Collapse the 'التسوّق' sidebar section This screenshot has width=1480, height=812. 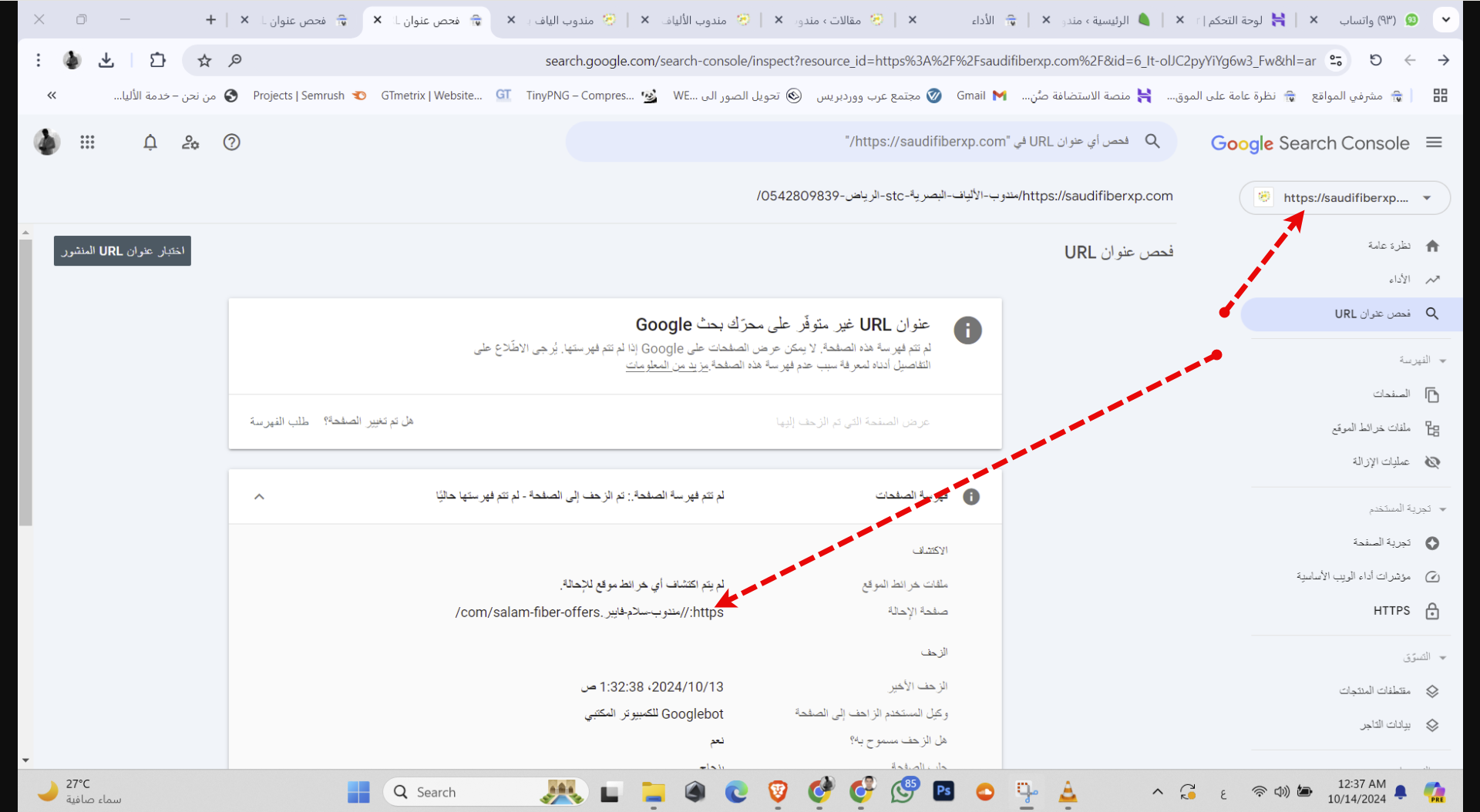click(x=1442, y=658)
